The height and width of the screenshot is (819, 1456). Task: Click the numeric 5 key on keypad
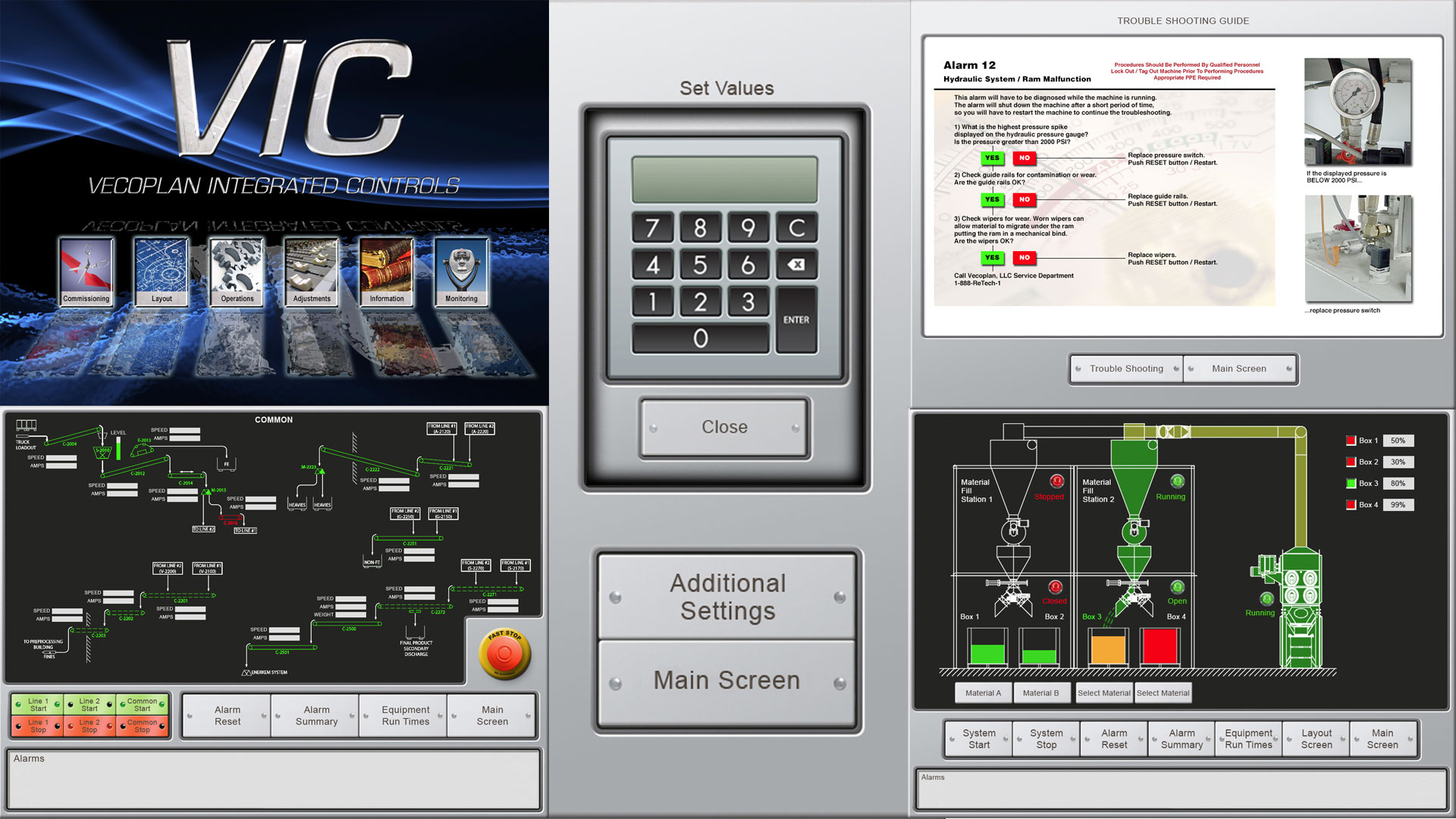[700, 265]
